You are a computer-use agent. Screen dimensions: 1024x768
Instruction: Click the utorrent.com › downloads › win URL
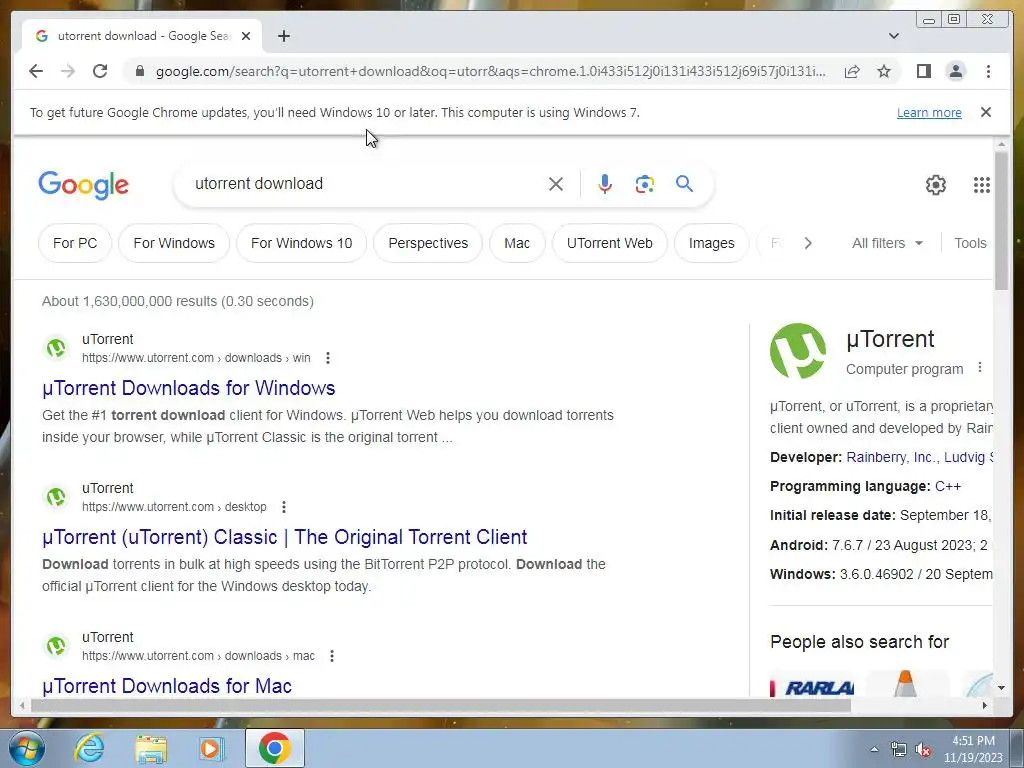[196, 358]
